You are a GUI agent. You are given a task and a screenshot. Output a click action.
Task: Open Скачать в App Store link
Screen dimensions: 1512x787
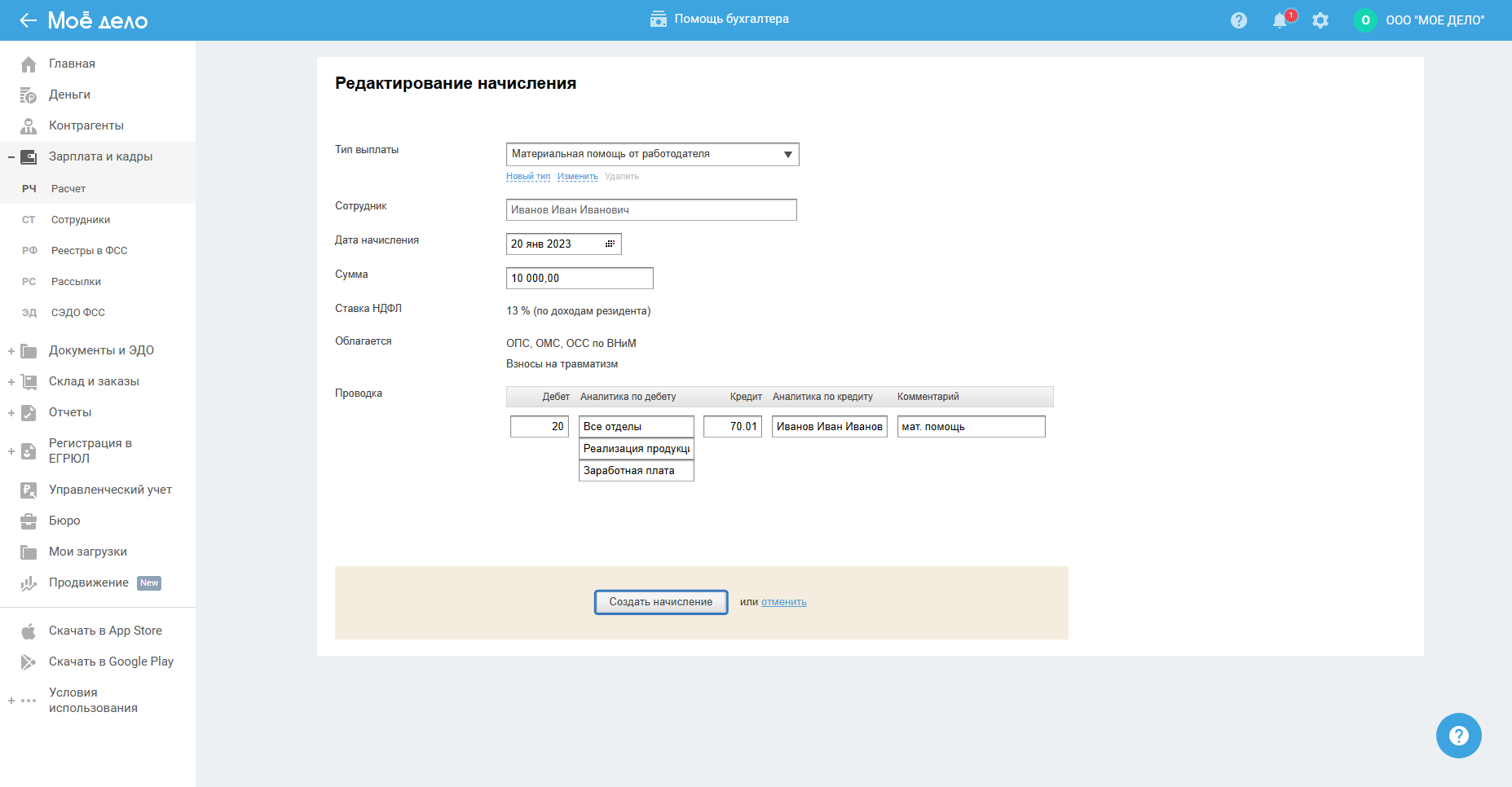(105, 631)
